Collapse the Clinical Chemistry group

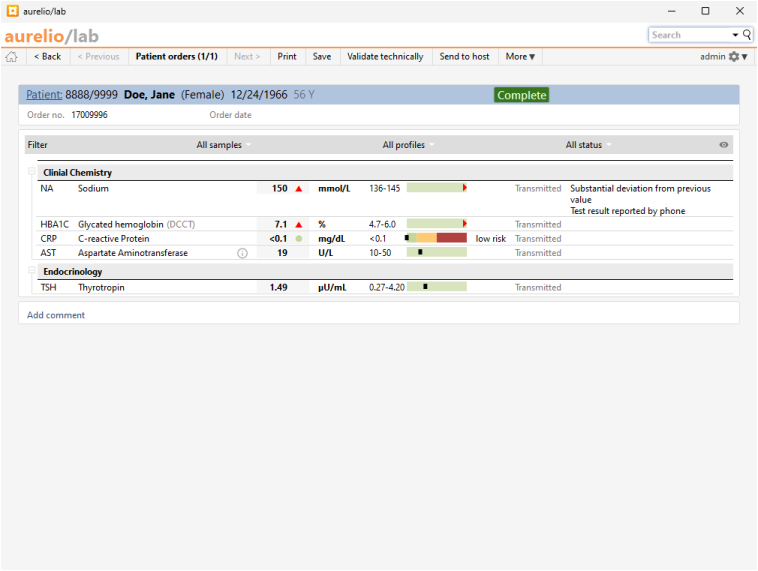(32, 173)
